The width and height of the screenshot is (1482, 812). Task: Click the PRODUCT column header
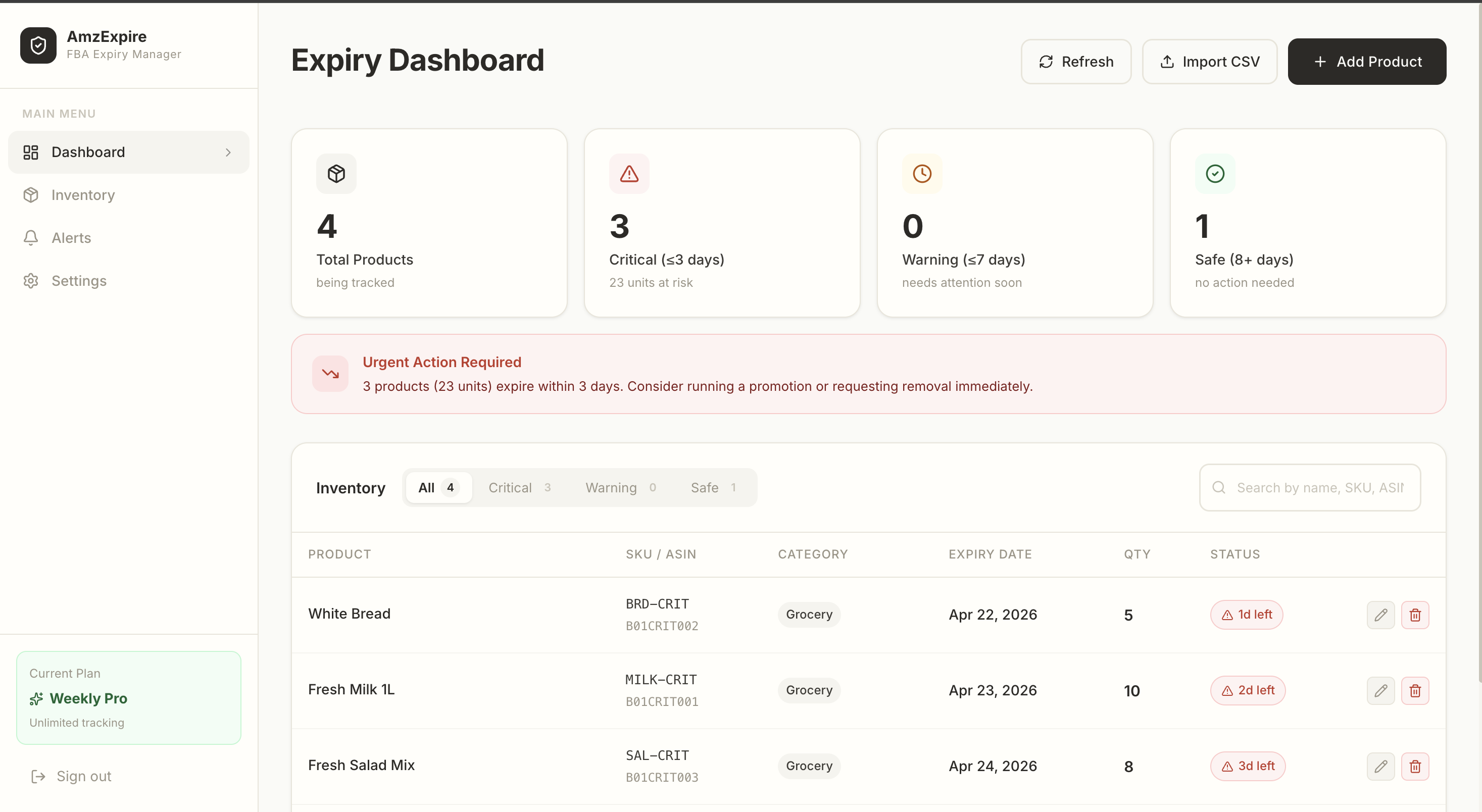point(339,554)
